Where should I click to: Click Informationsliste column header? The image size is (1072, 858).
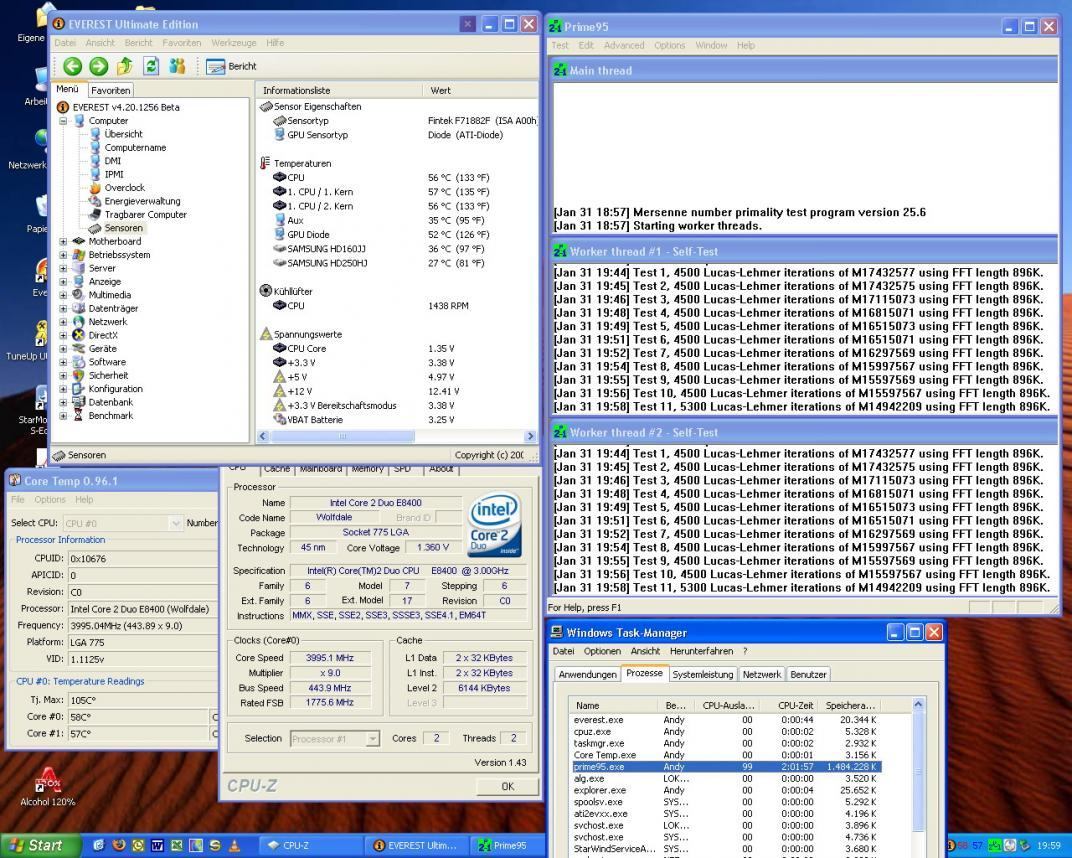(x=296, y=90)
